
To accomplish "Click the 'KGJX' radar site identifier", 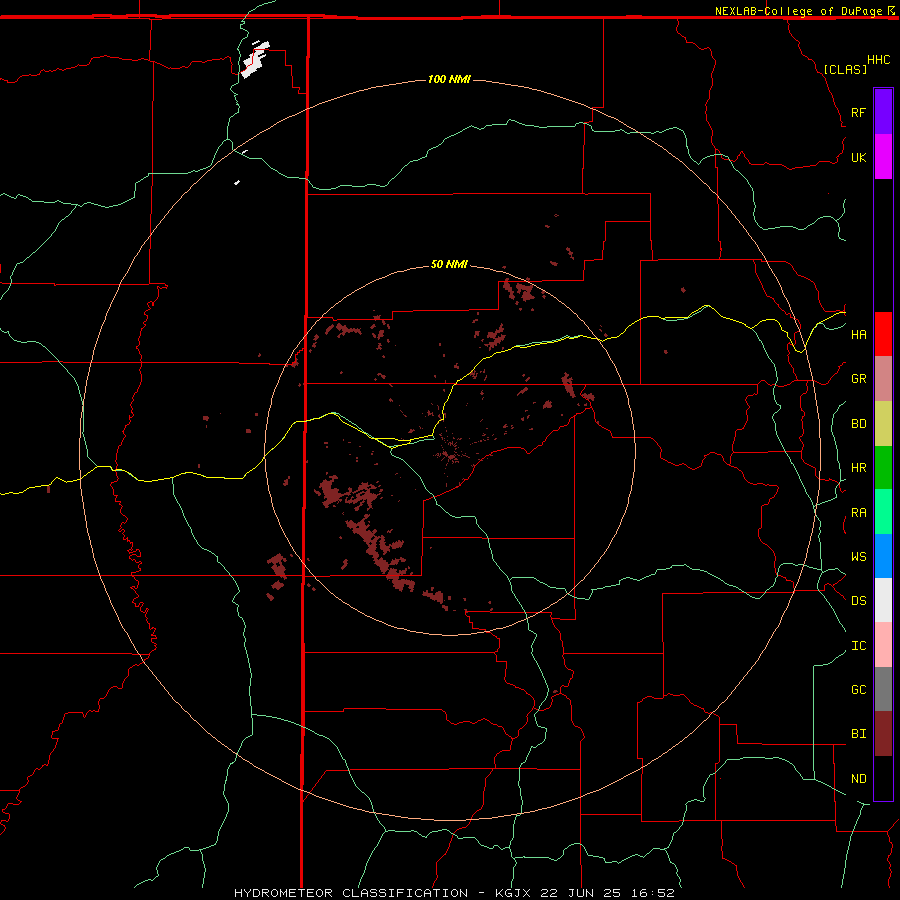I will [513, 893].
